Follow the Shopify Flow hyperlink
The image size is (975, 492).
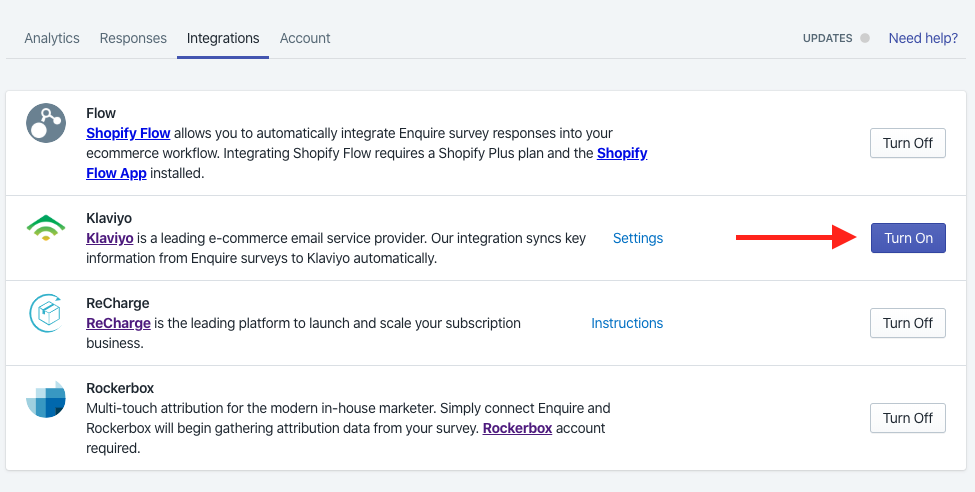click(x=128, y=133)
